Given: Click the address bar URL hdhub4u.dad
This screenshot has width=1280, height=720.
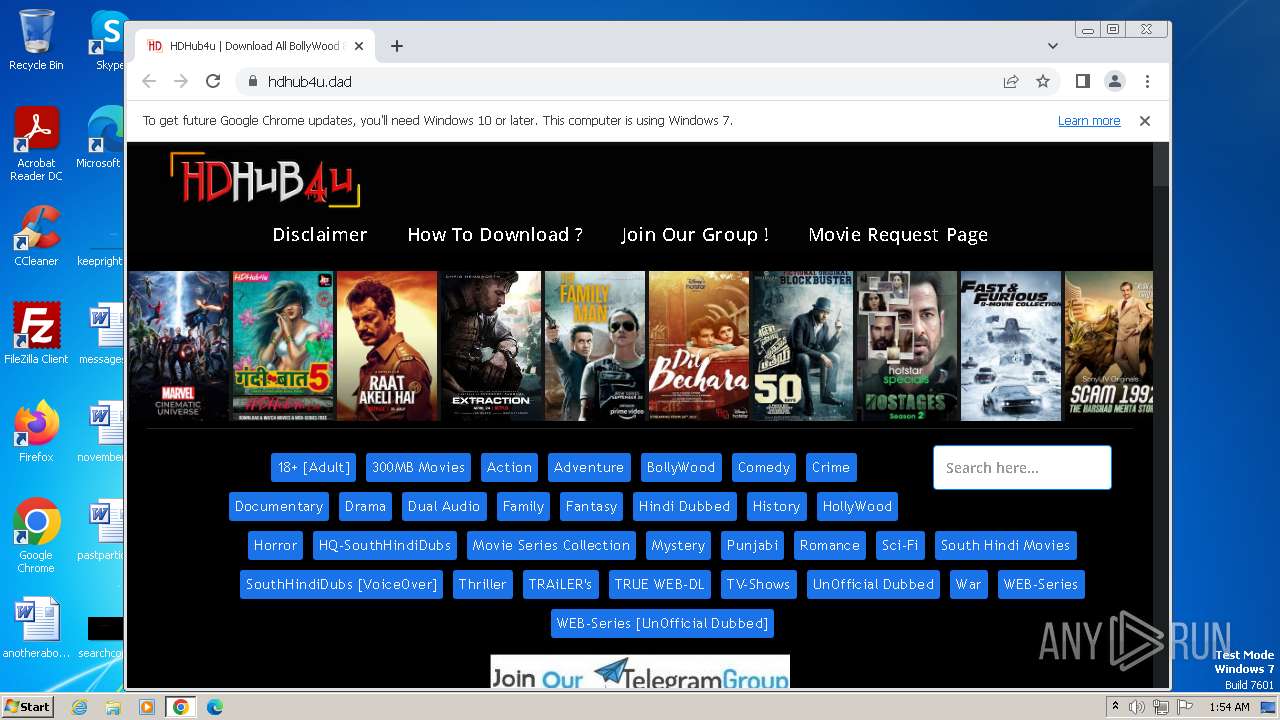Looking at the screenshot, I should click(310, 82).
